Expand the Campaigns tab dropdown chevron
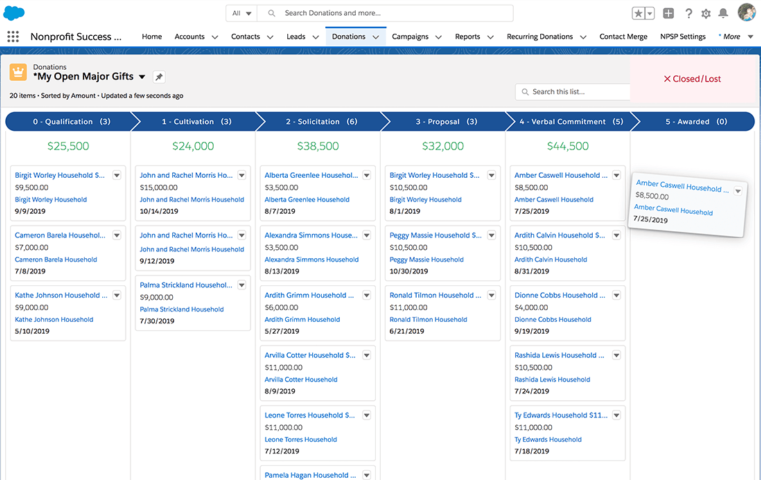Screen dimensions: 761x480 pos(438,37)
